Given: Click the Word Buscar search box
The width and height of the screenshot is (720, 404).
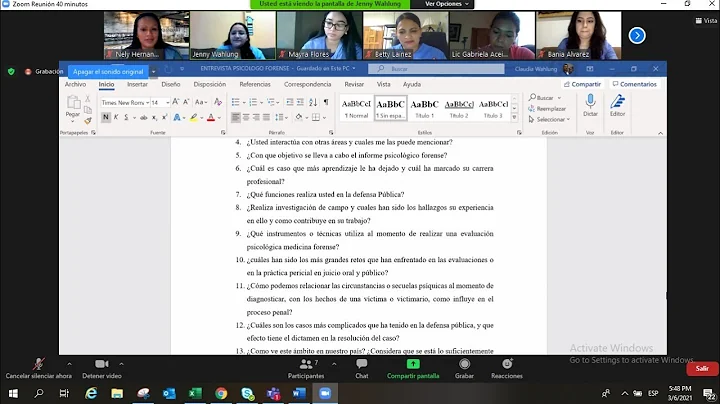Looking at the screenshot, I should click(436, 69).
